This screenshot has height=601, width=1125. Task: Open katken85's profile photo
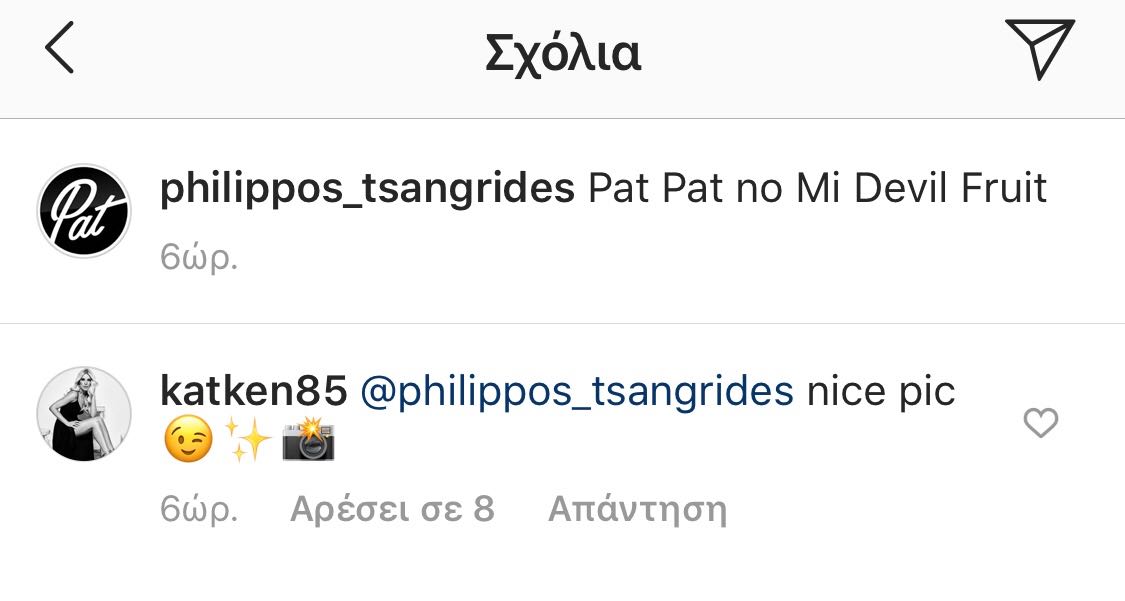(x=84, y=414)
